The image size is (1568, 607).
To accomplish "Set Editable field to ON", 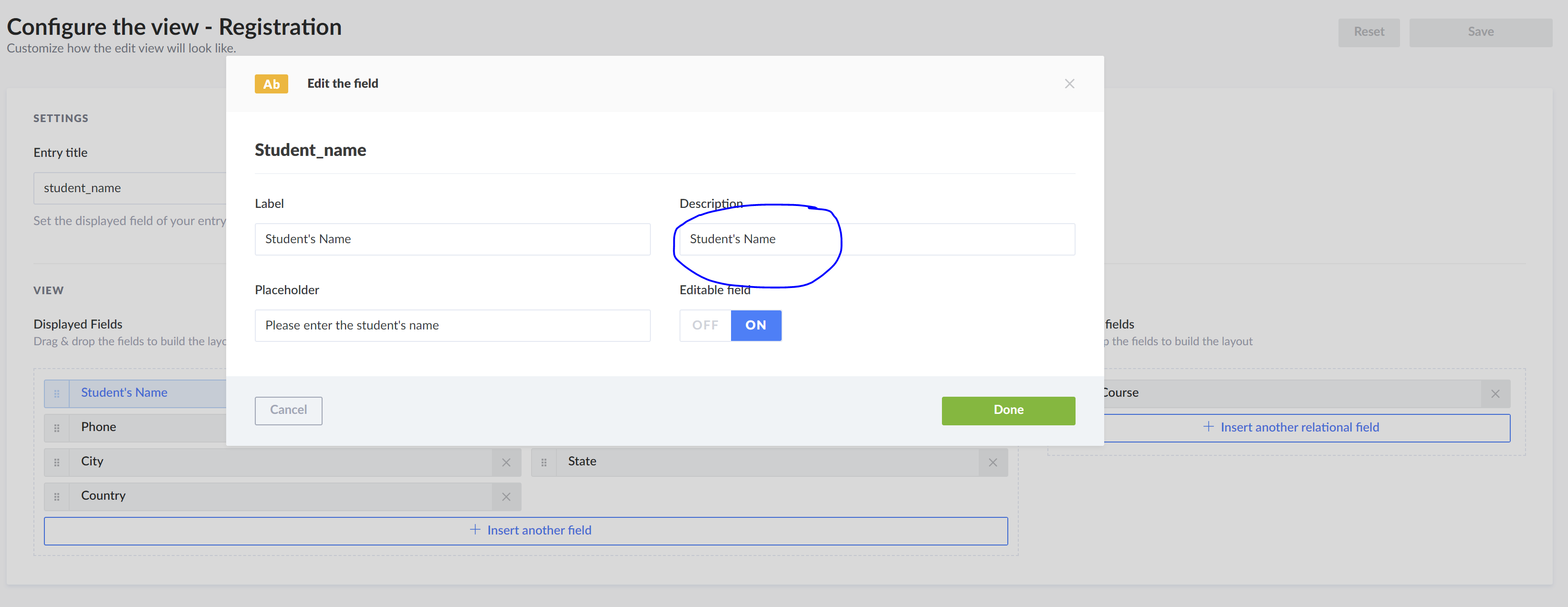I will coord(756,325).
